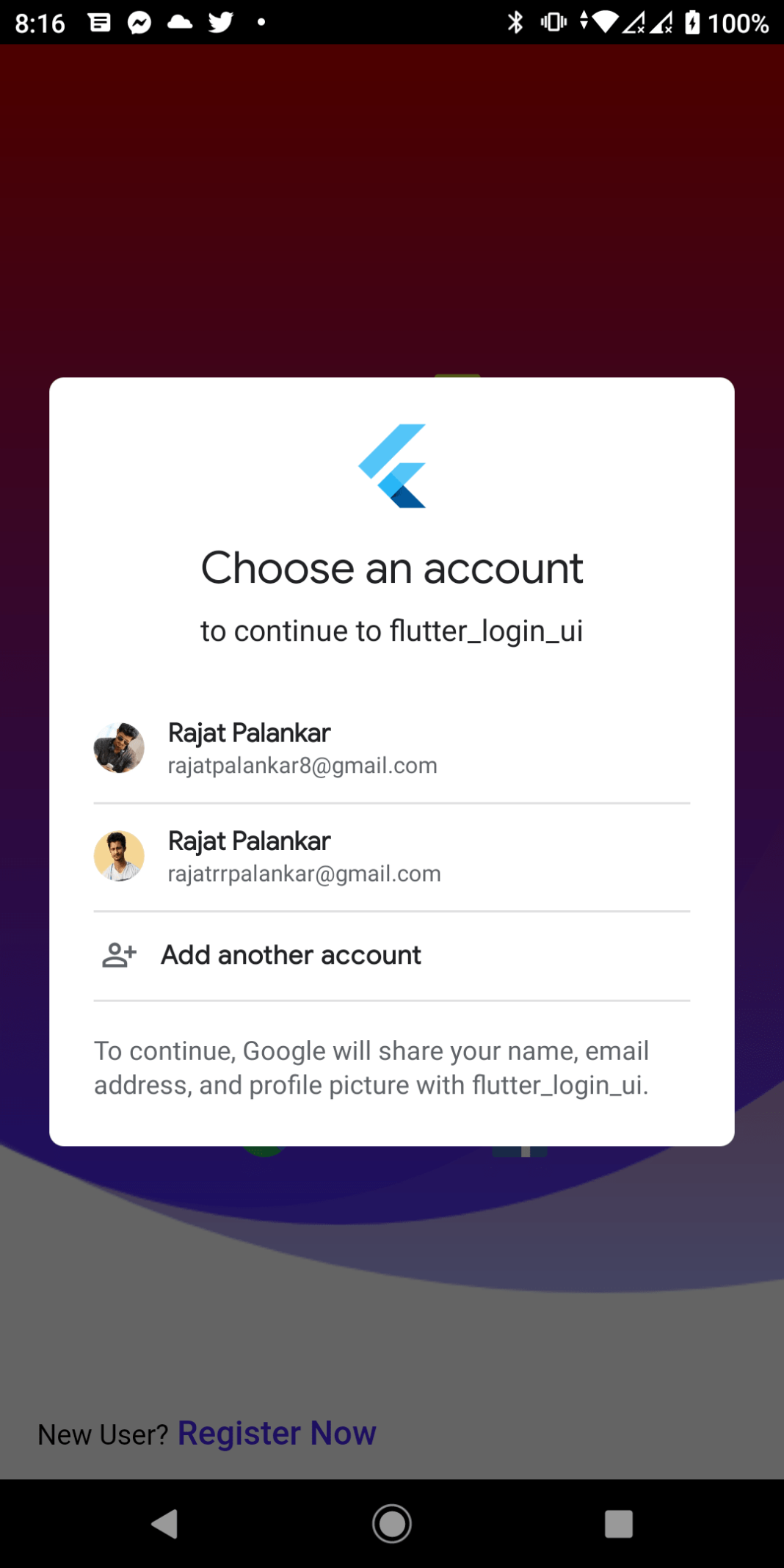Screen dimensions: 784x1568
Task: Select the rajatpalankar8@gmail.com account
Action: point(392,749)
